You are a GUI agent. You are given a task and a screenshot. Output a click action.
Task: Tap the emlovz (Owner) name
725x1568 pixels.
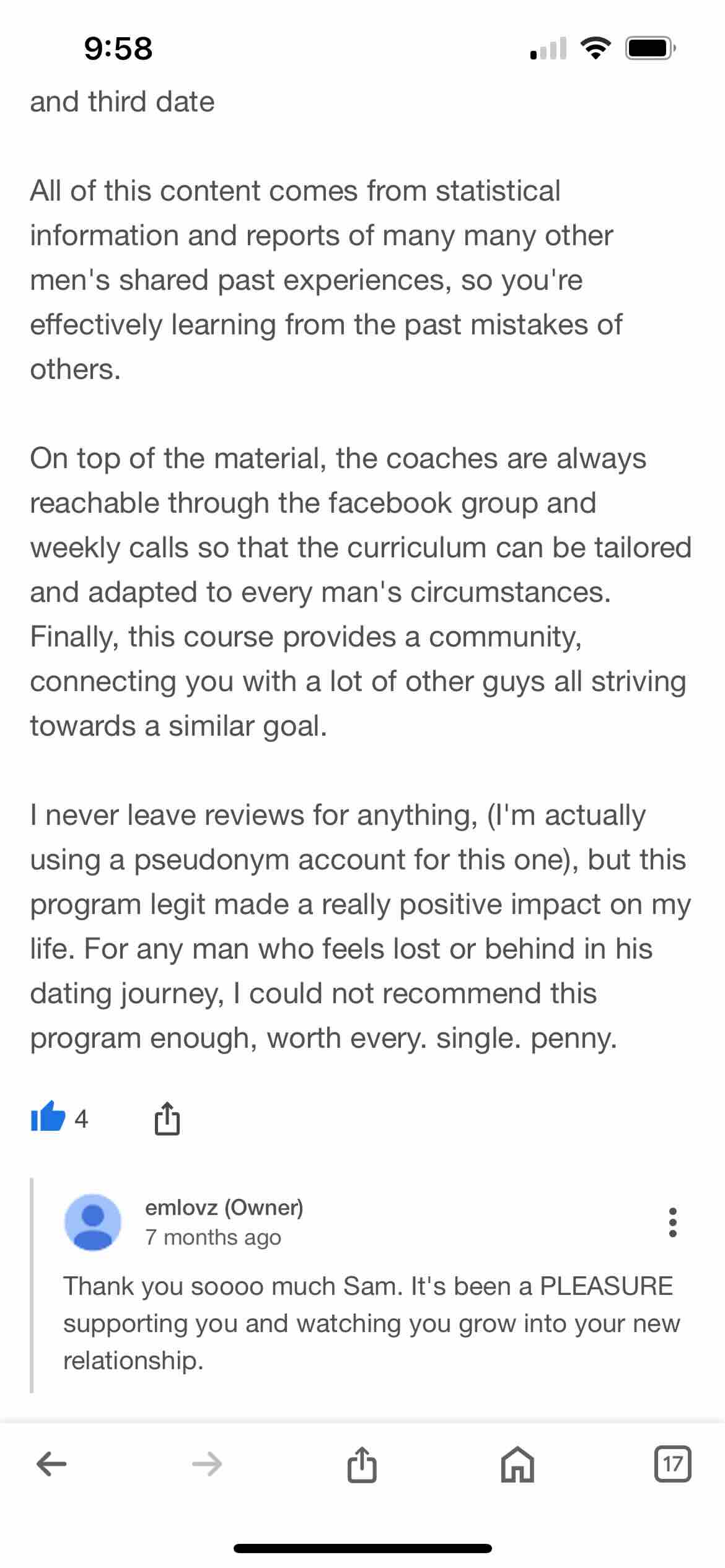(x=224, y=1207)
